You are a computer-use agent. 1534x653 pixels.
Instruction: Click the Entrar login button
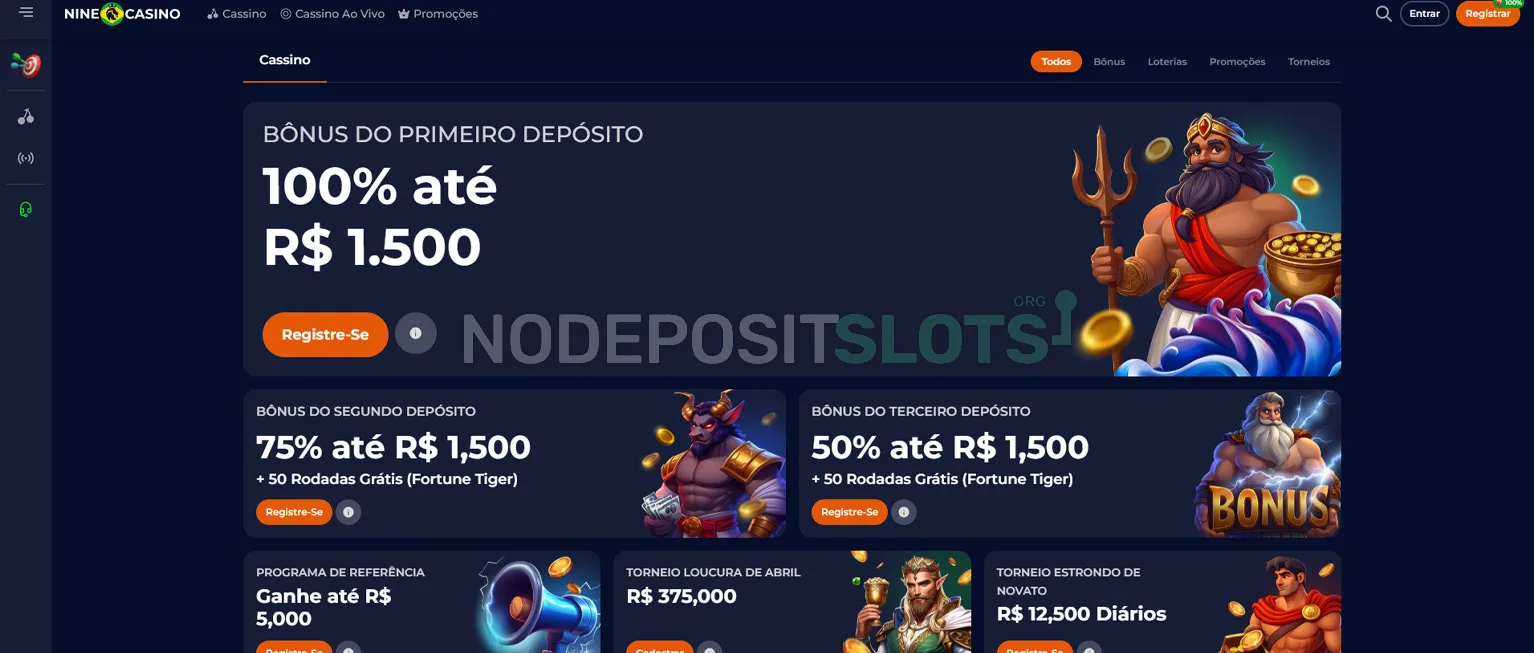click(x=1424, y=14)
